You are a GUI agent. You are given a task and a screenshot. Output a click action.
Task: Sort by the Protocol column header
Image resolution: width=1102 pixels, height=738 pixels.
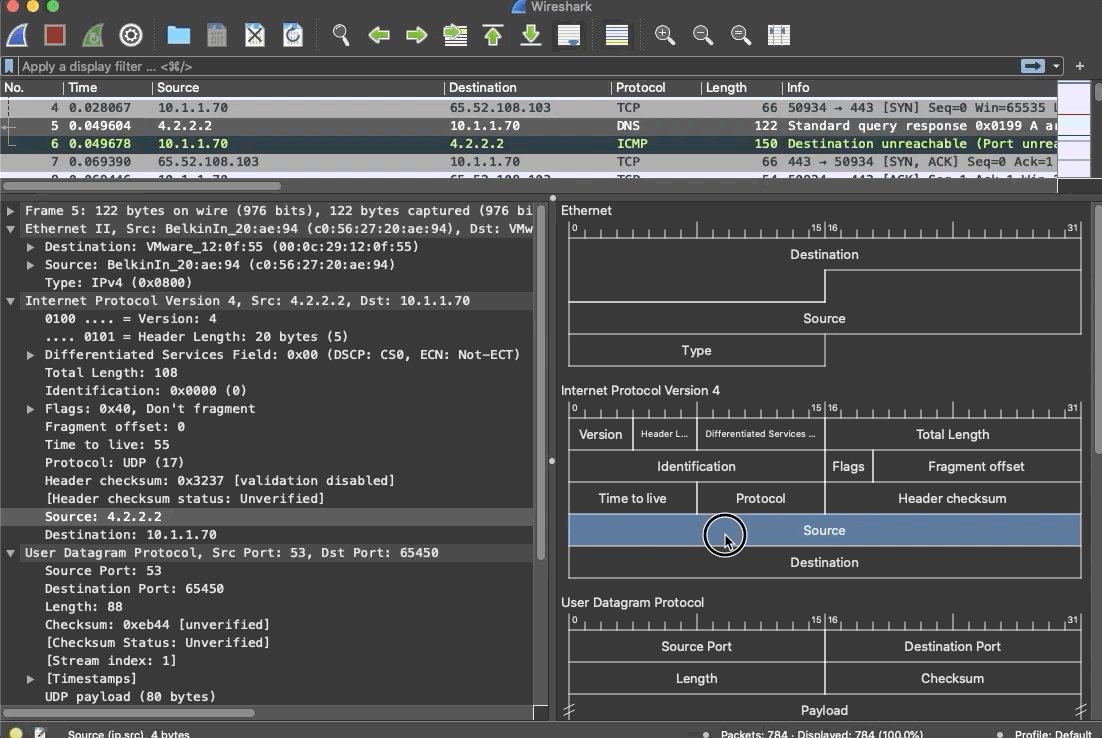coord(656,88)
